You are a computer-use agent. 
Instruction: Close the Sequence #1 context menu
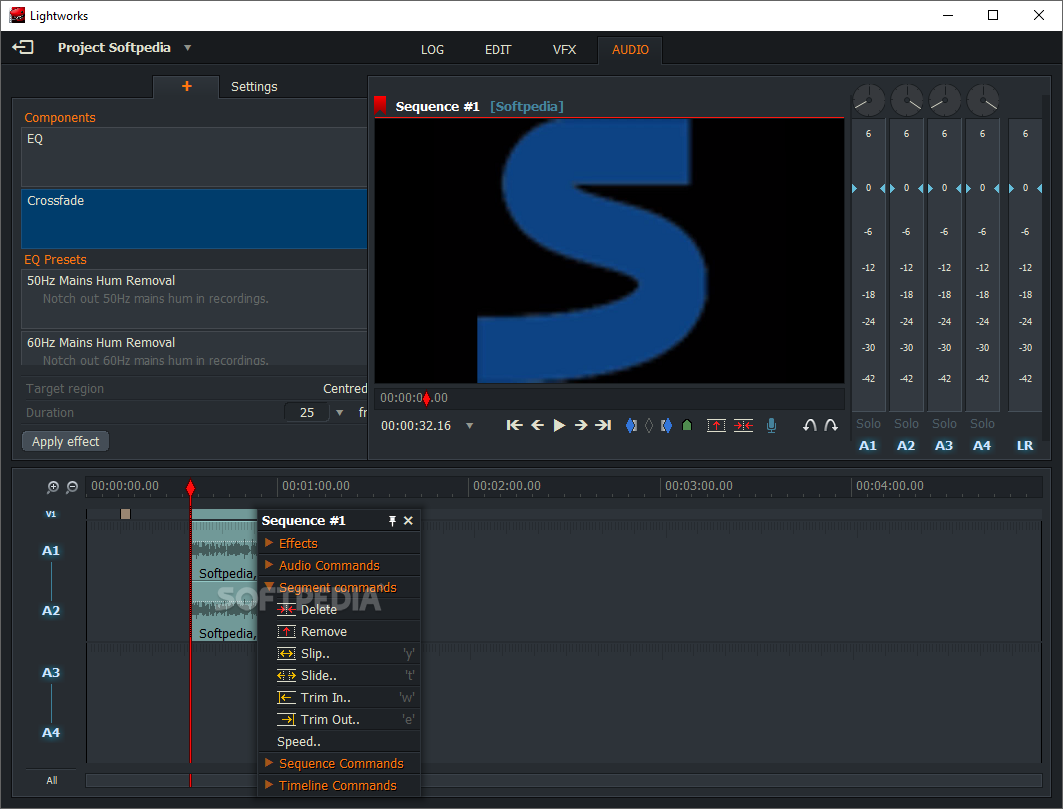408,521
